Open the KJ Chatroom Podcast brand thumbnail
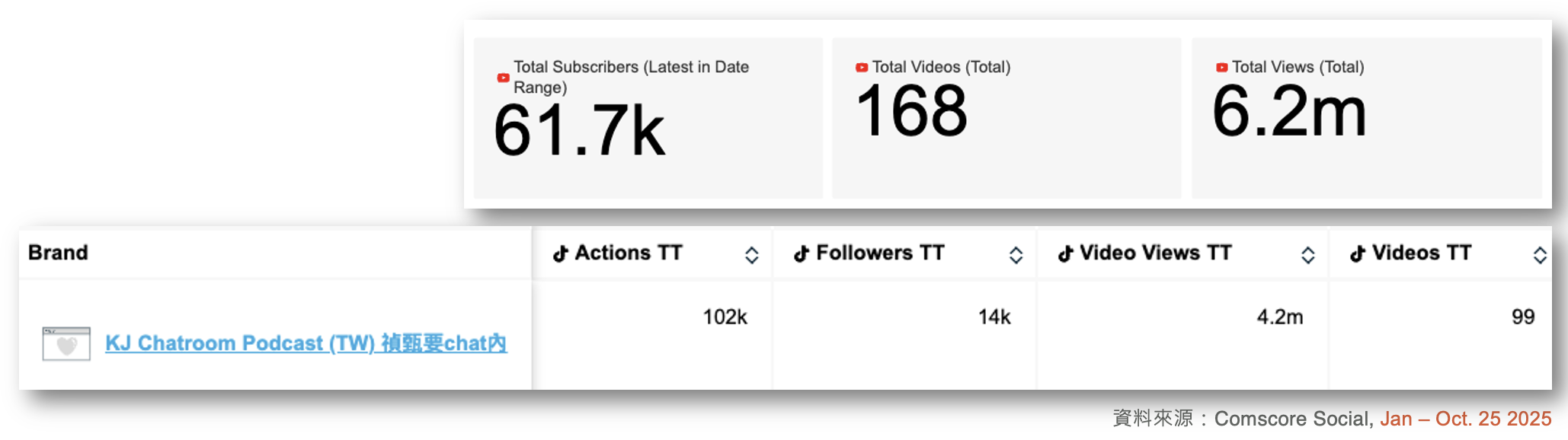 click(66, 343)
